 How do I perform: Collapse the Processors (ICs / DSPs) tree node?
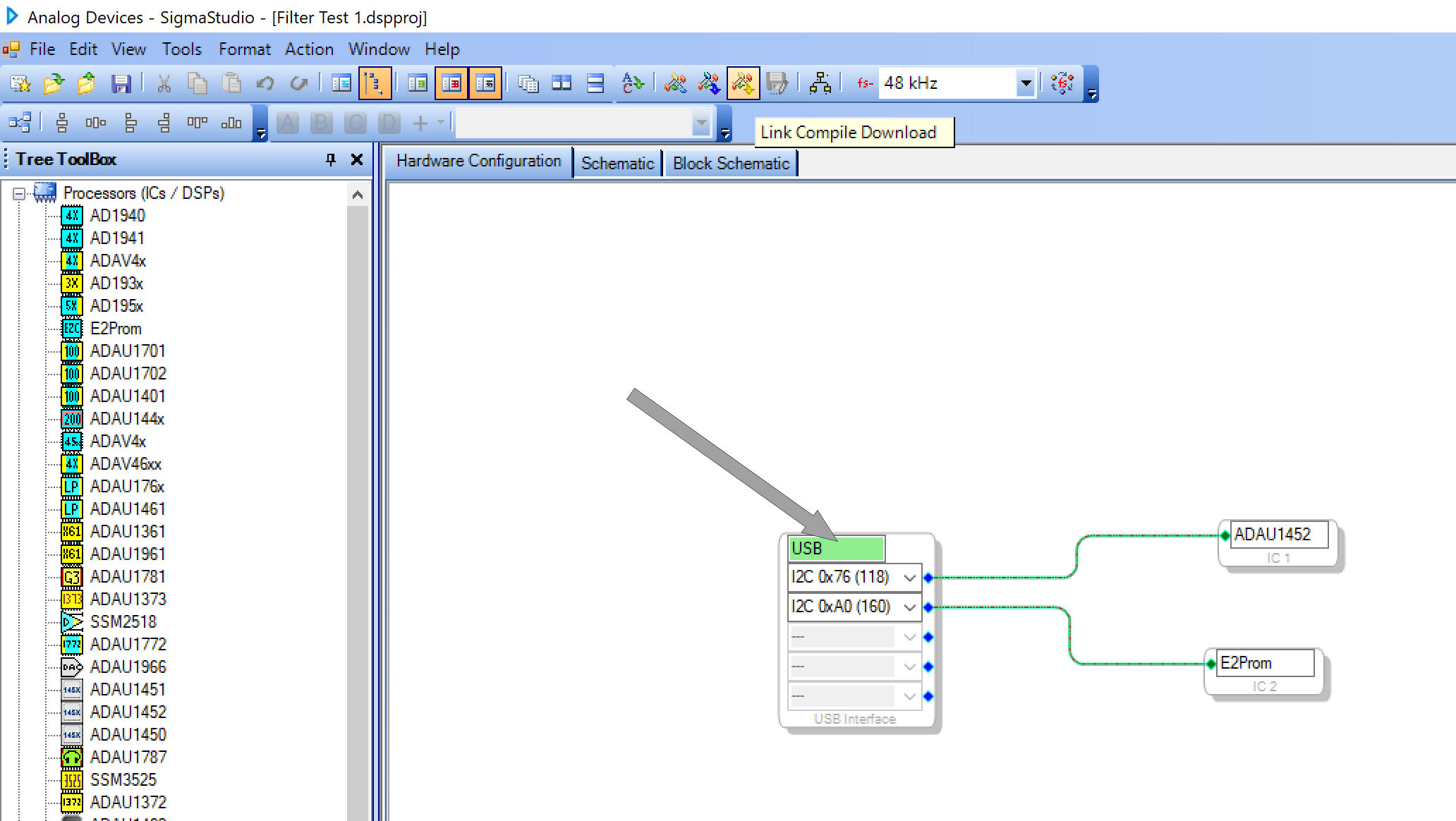19,193
